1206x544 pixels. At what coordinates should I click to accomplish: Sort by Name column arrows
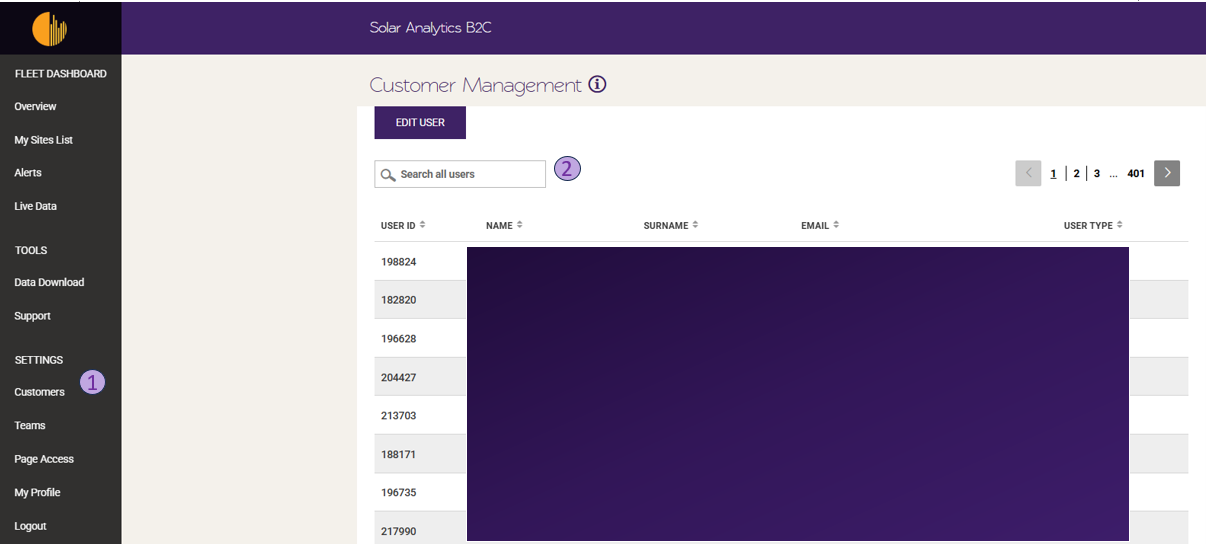[x=520, y=225]
